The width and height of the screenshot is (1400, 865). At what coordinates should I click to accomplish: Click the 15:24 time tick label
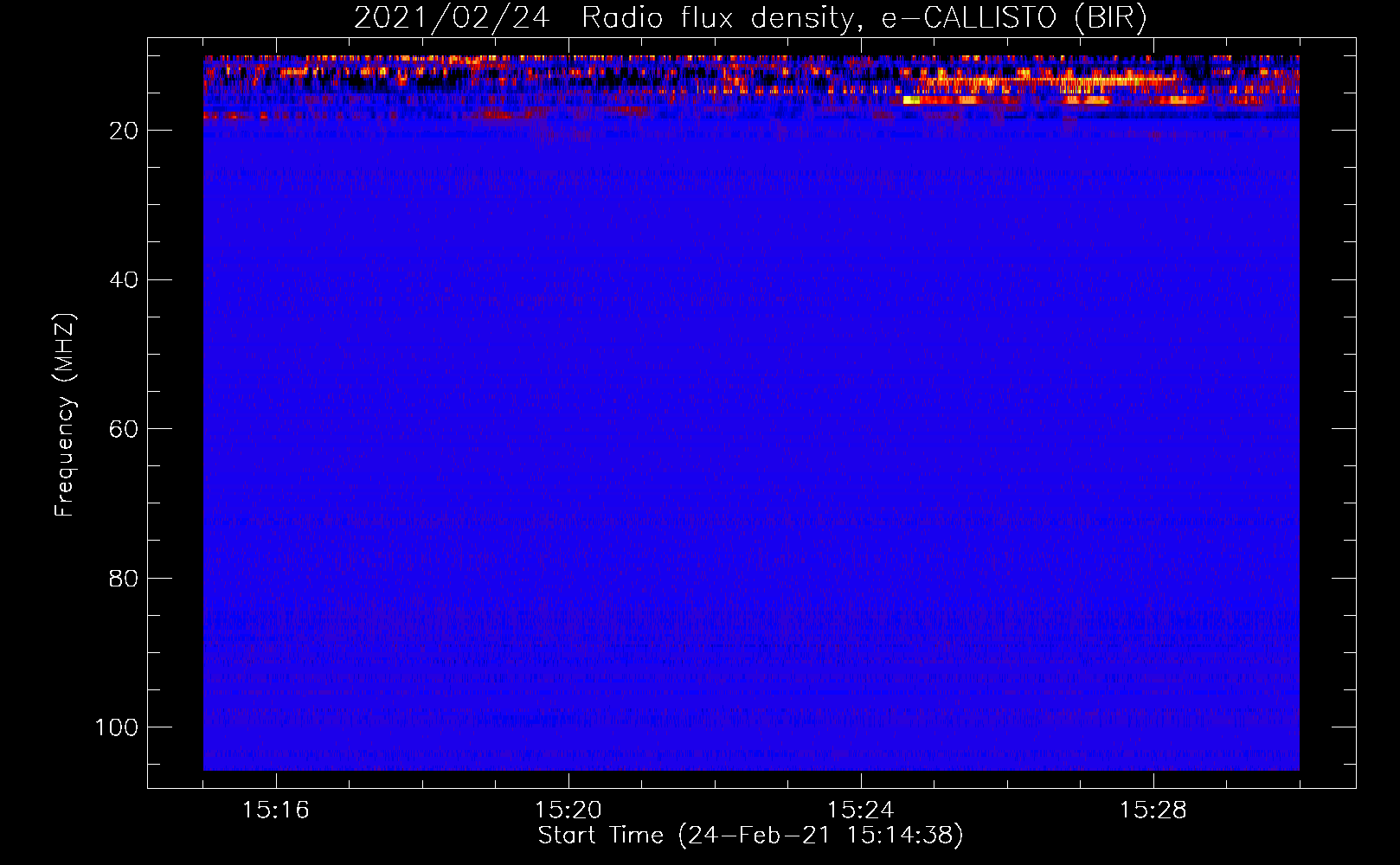[x=861, y=811]
